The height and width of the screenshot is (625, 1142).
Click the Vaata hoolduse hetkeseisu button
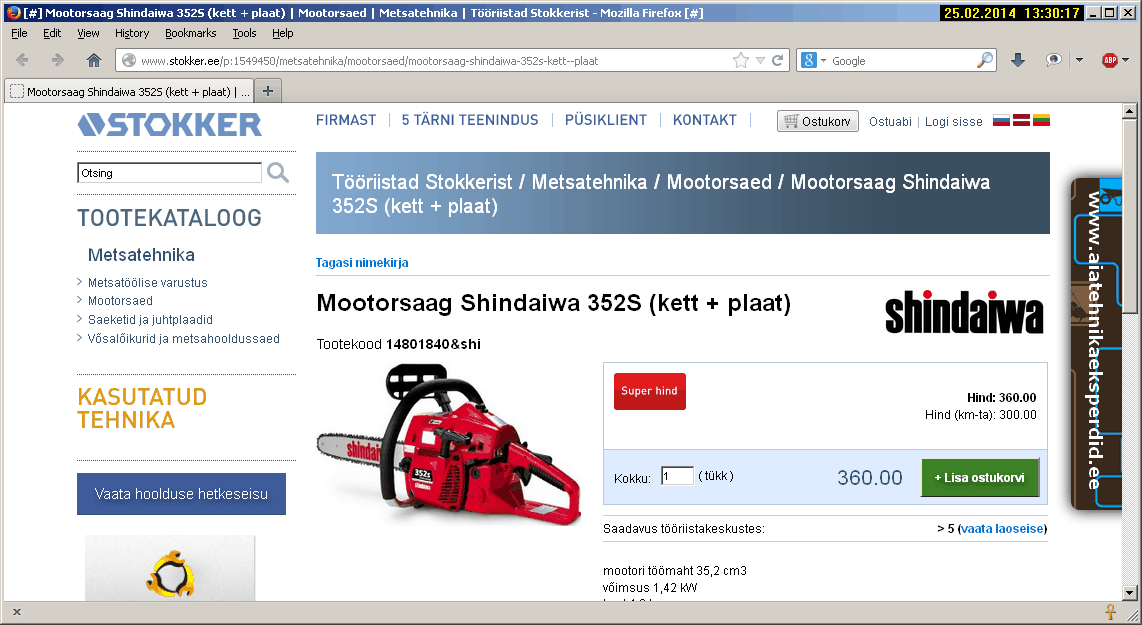(181, 494)
